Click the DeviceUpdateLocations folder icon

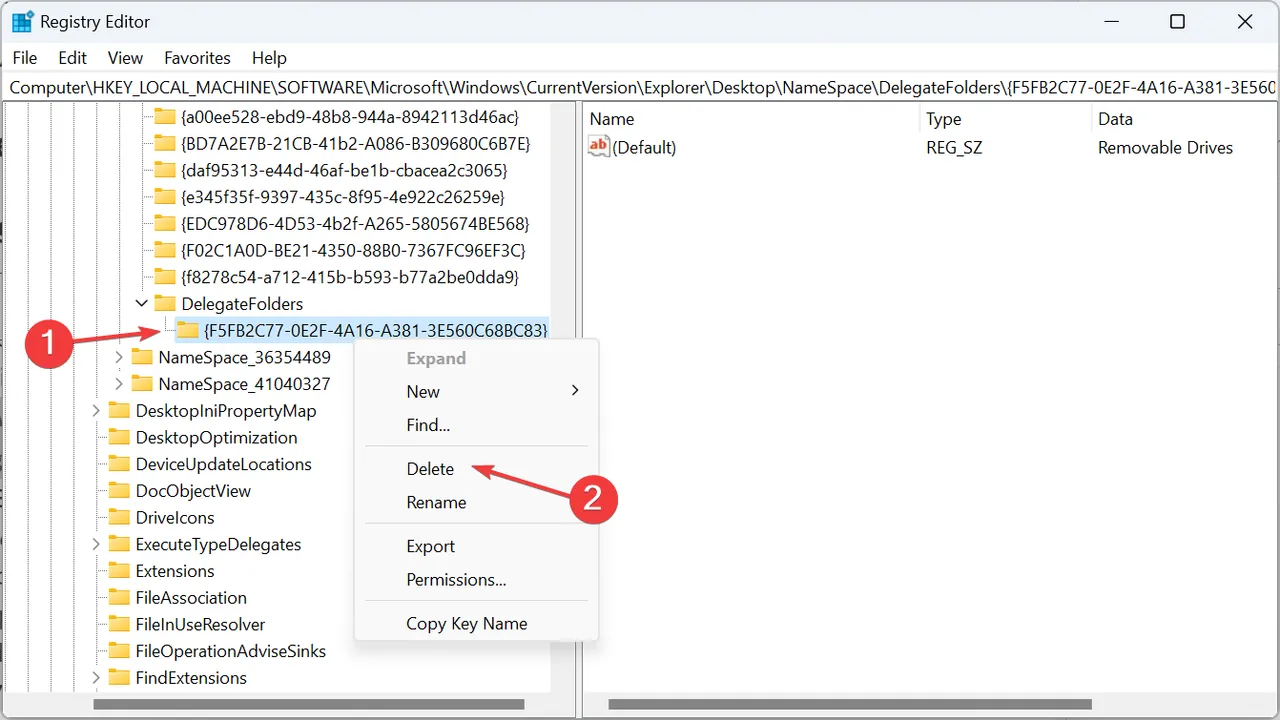click(x=119, y=464)
